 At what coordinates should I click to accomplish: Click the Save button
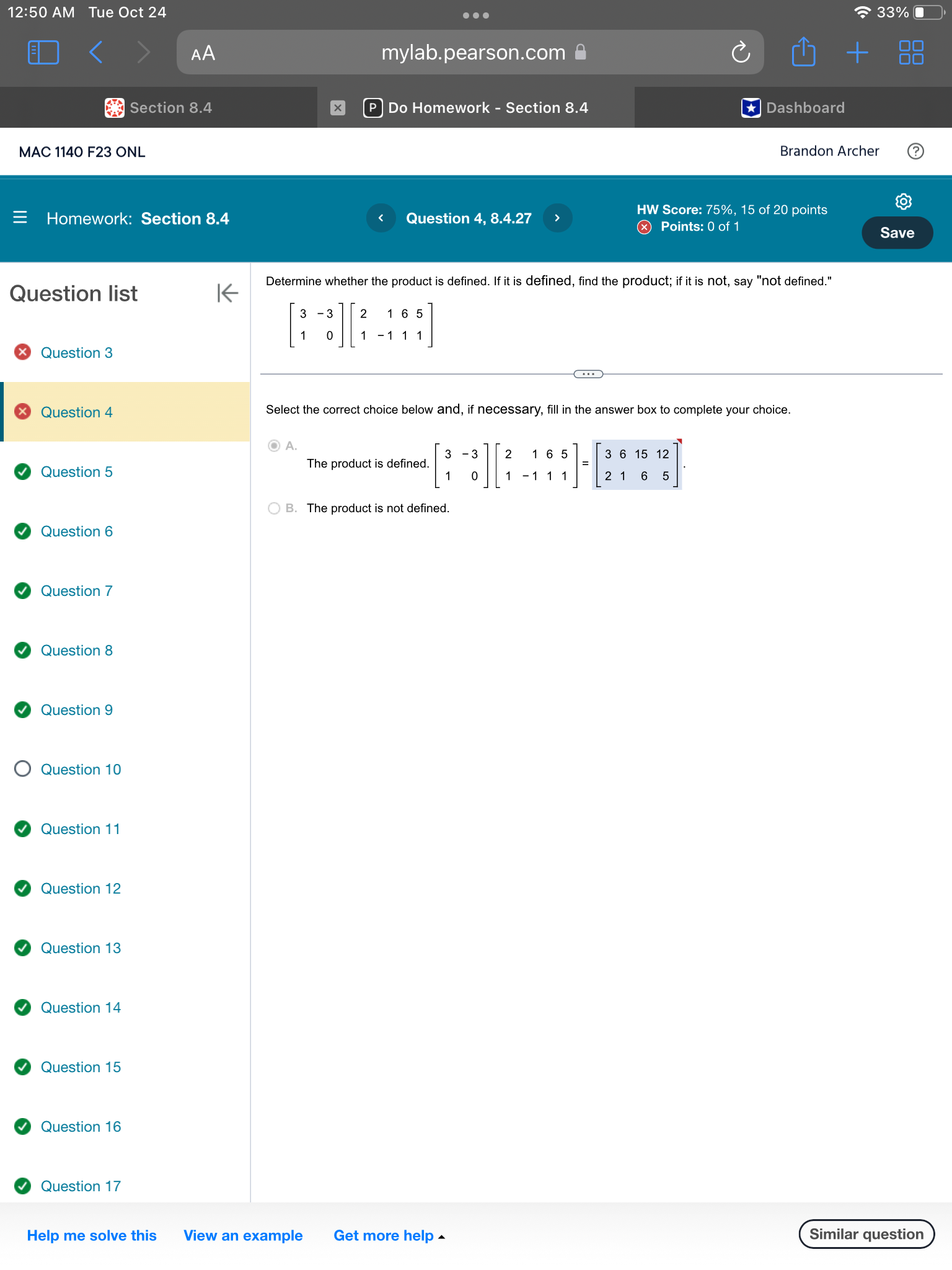(897, 233)
